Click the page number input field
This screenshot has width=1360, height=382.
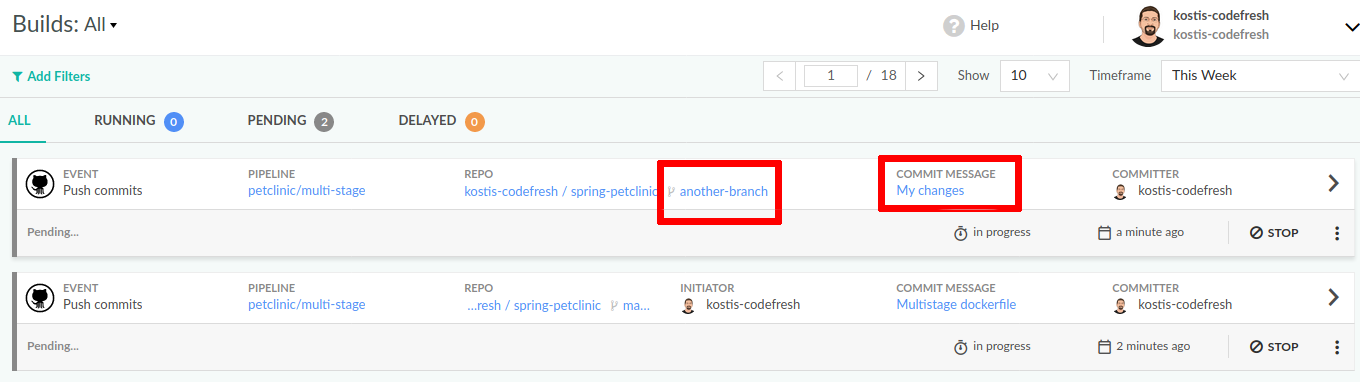[x=831, y=75]
